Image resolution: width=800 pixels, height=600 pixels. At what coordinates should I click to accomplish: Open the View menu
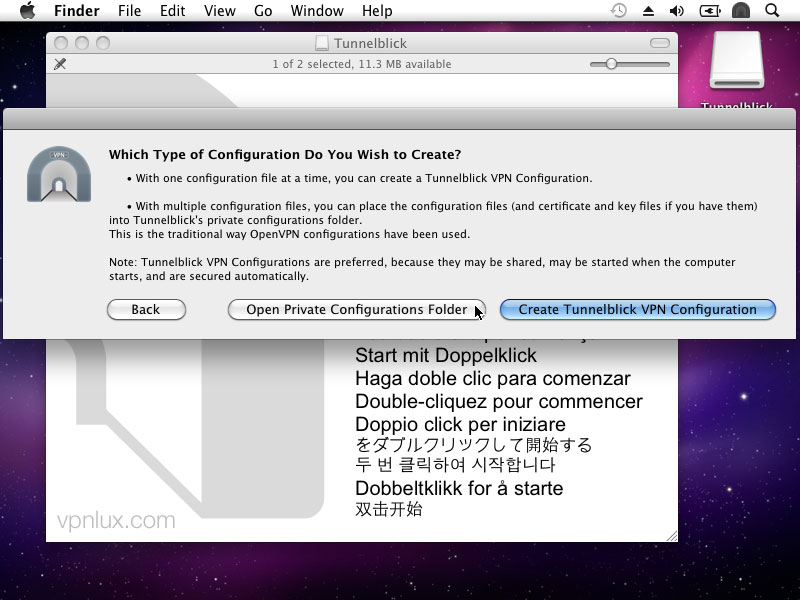click(219, 11)
